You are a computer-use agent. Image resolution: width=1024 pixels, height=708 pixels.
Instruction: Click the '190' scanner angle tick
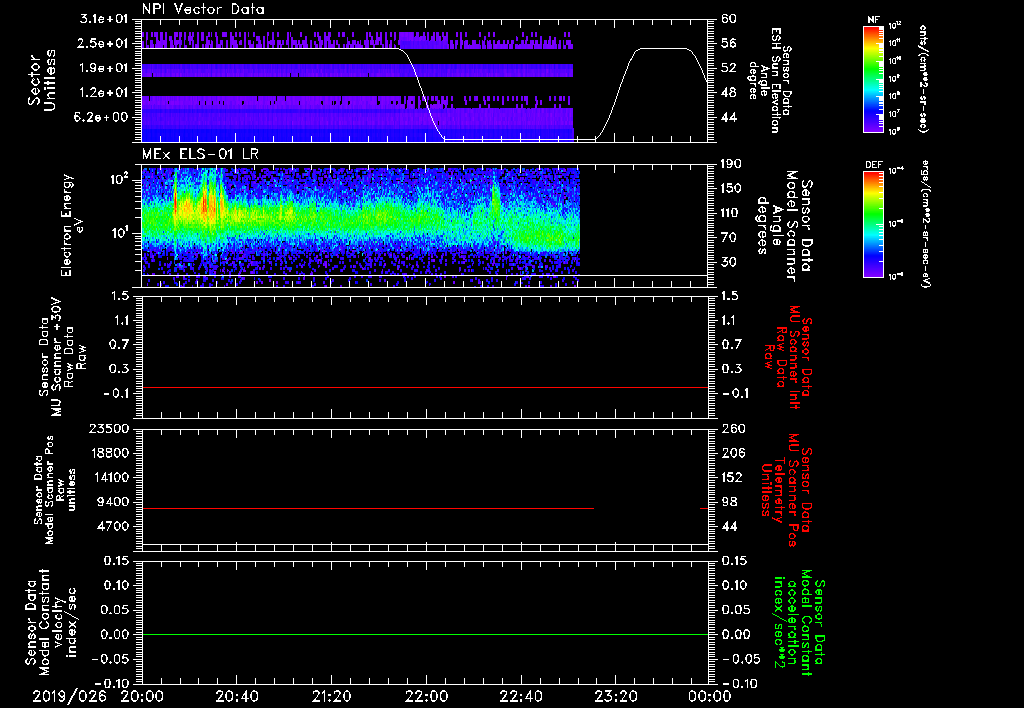[x=733, y=164]
